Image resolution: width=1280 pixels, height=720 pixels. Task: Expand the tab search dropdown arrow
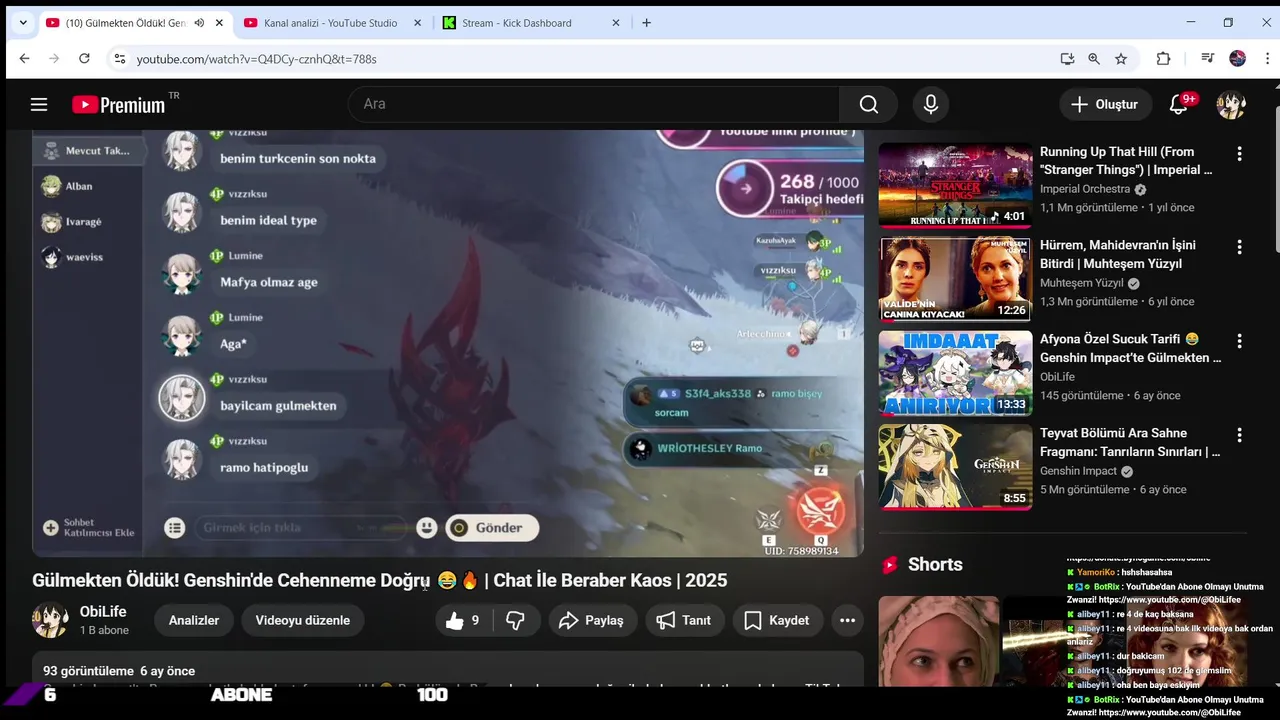coord(23,23)
